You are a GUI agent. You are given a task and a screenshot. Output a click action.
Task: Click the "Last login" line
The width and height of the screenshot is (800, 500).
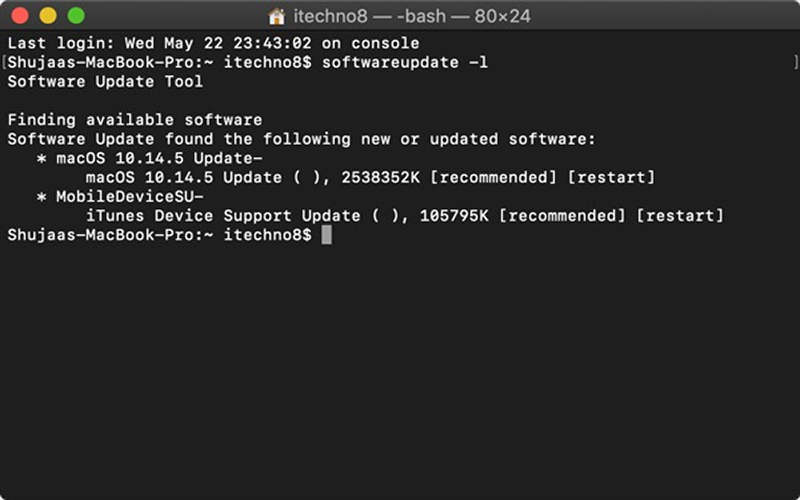[213, 44]
